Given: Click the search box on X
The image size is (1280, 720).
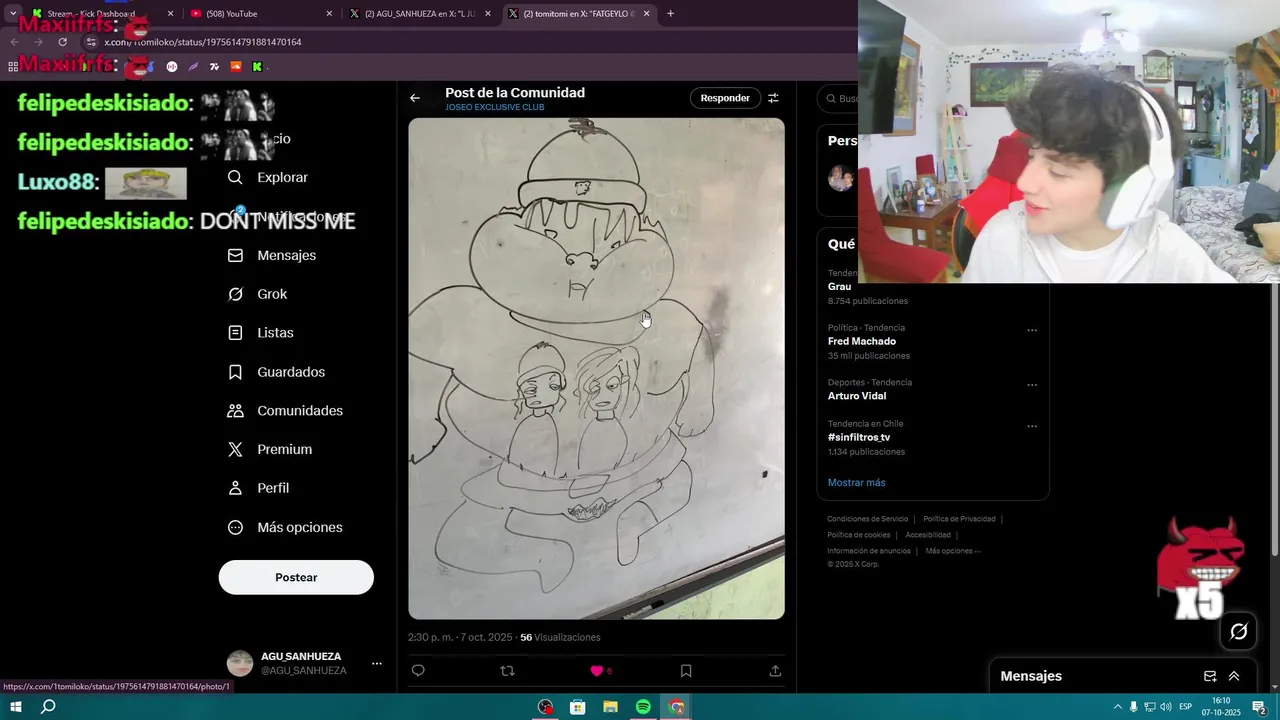Looking at the screenshot, I should pos(838,98).
